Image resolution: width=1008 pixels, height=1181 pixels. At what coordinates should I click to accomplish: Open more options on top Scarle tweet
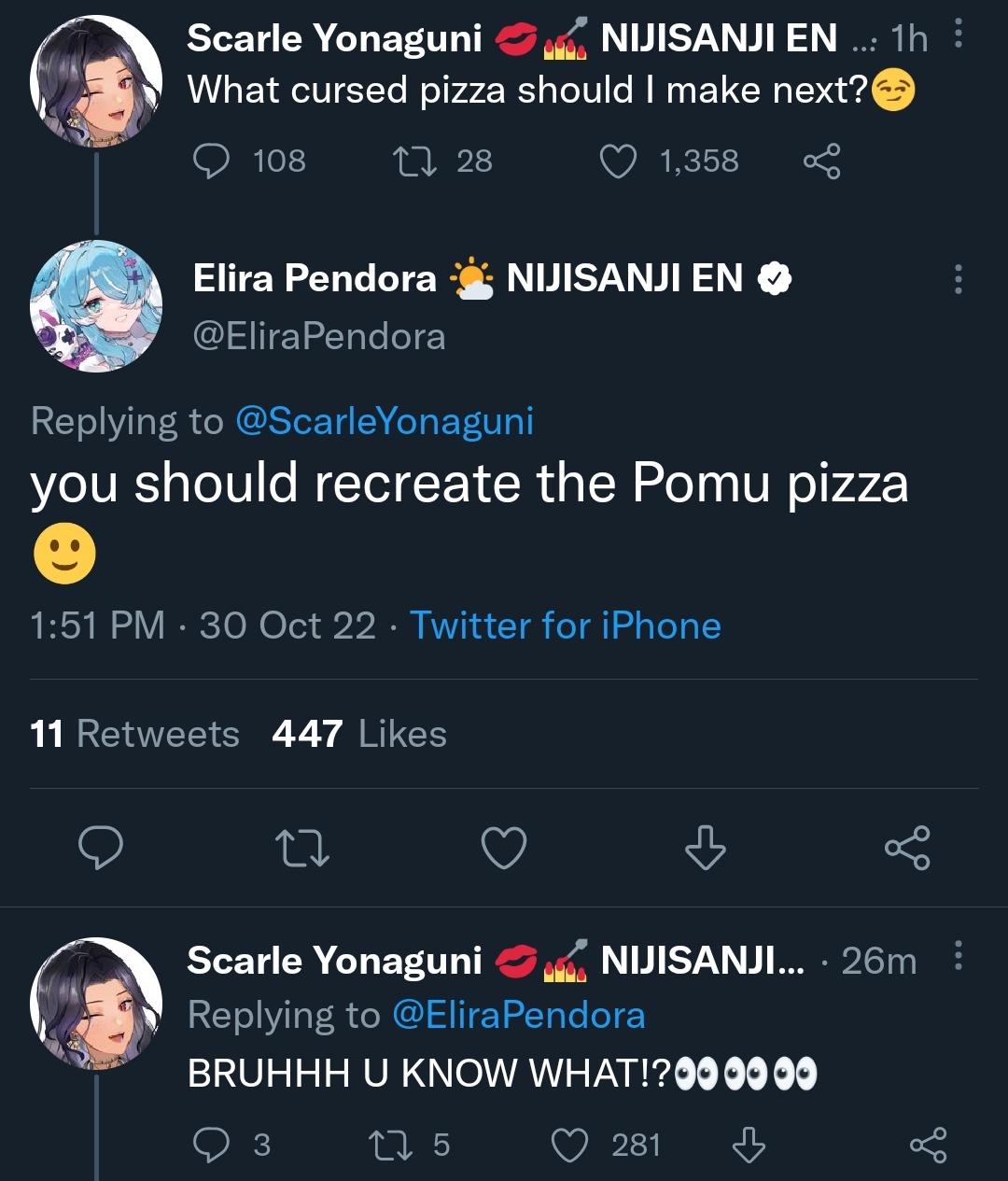click(958, 35)
